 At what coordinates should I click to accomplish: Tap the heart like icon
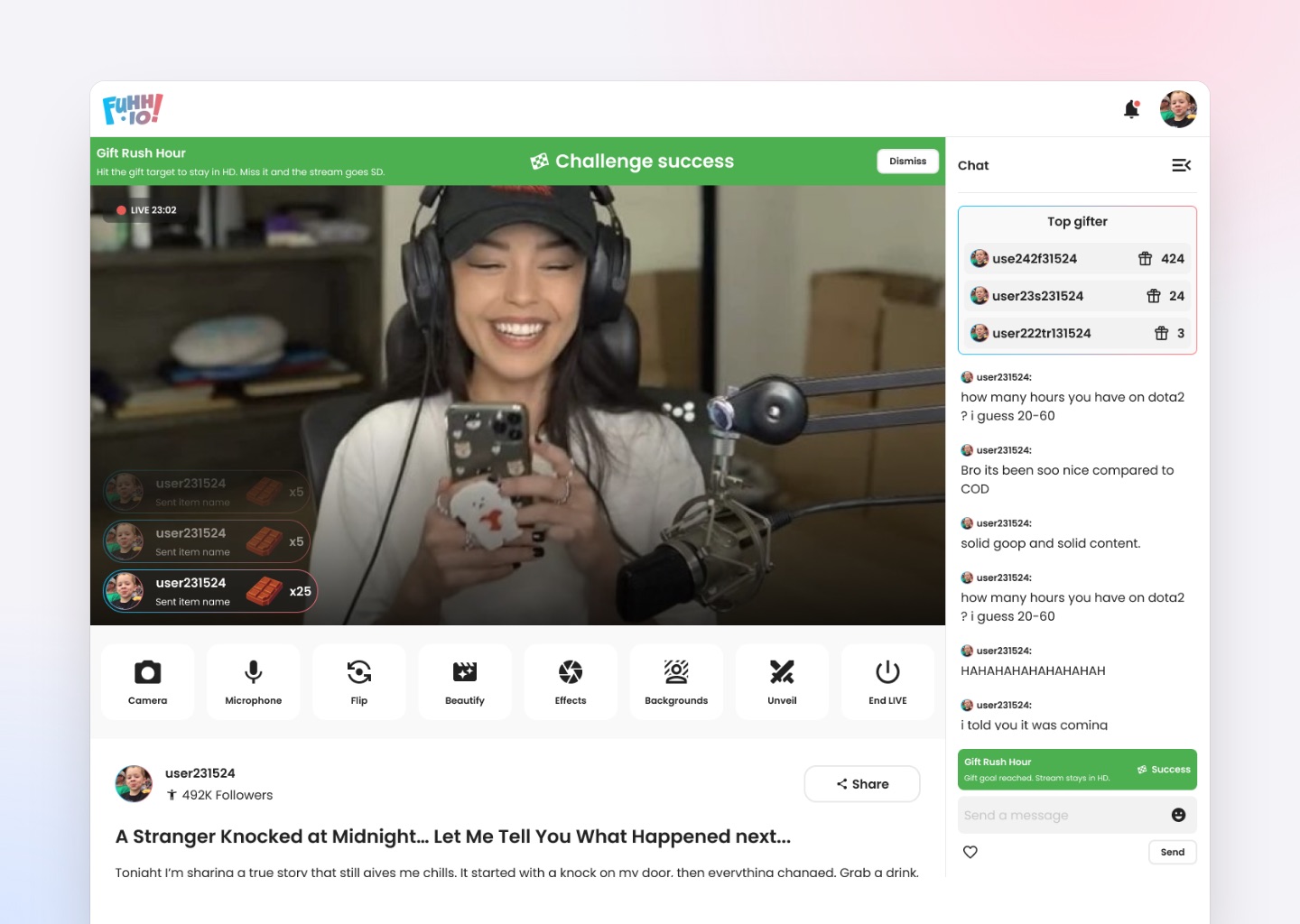pos(970,852)
